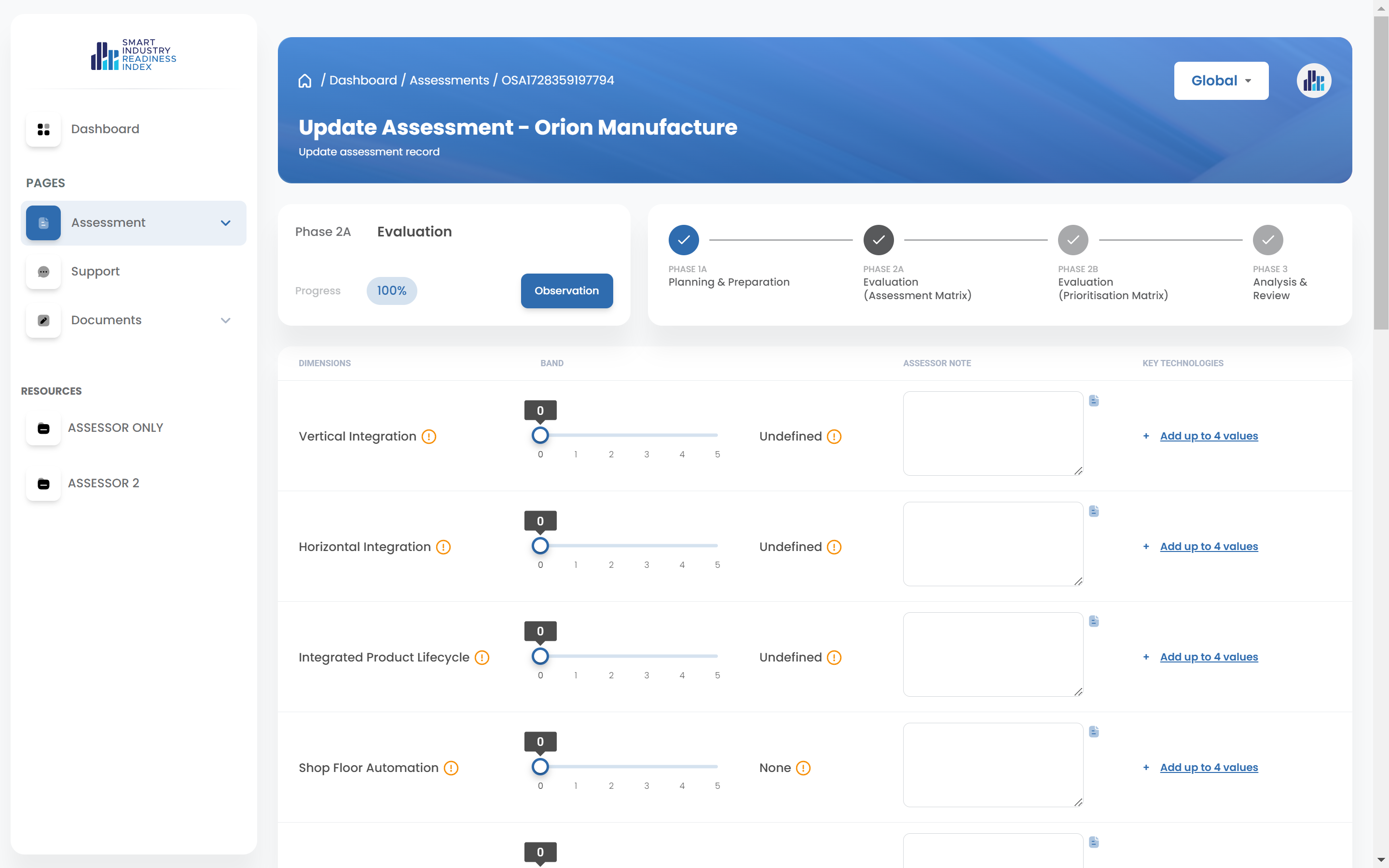Expand the Assessment sidebar menu chevron
The width and height of the screenshot is (1389, 868).
click(x=226, y=223)
